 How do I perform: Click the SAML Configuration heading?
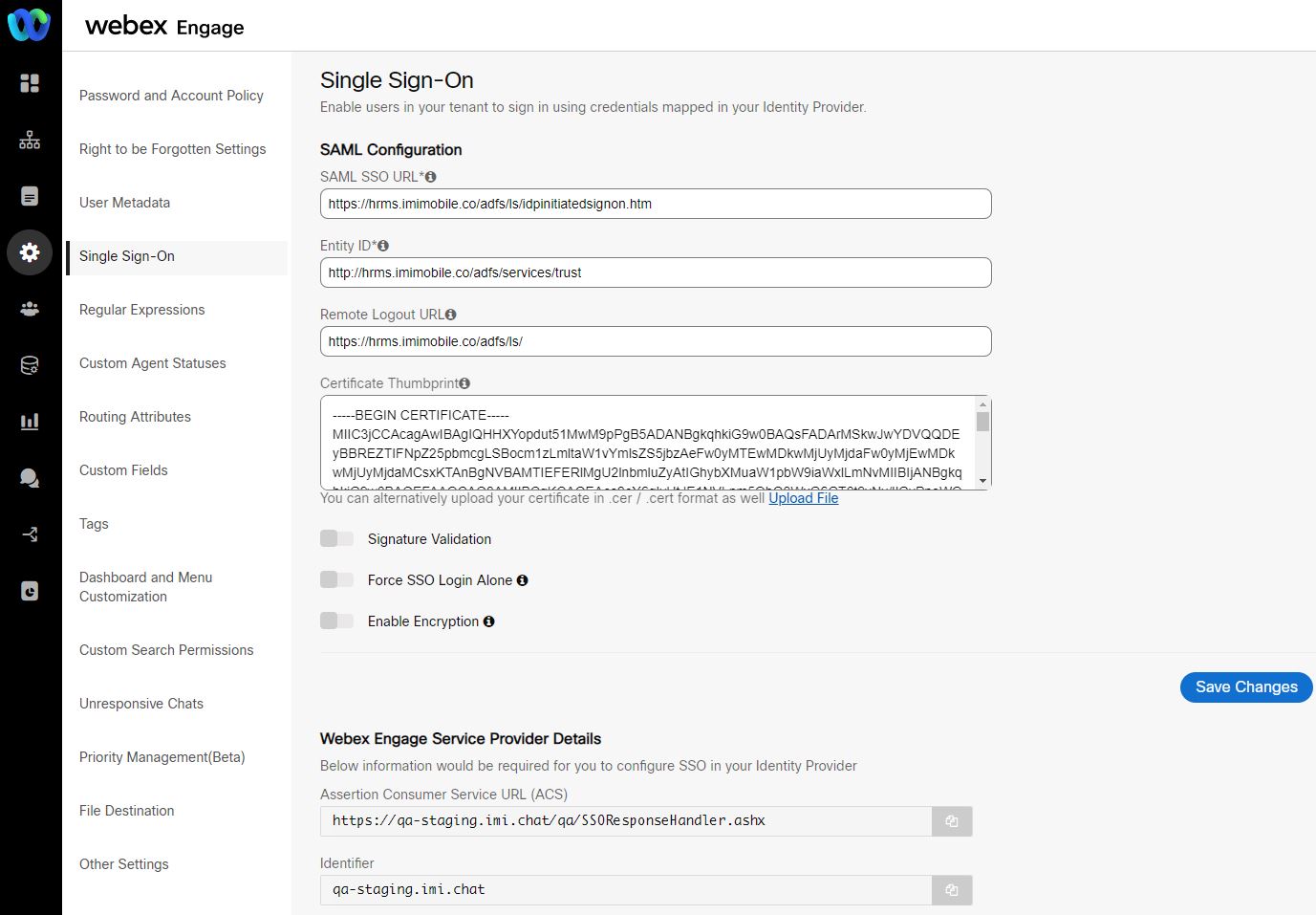click(391, 150)
